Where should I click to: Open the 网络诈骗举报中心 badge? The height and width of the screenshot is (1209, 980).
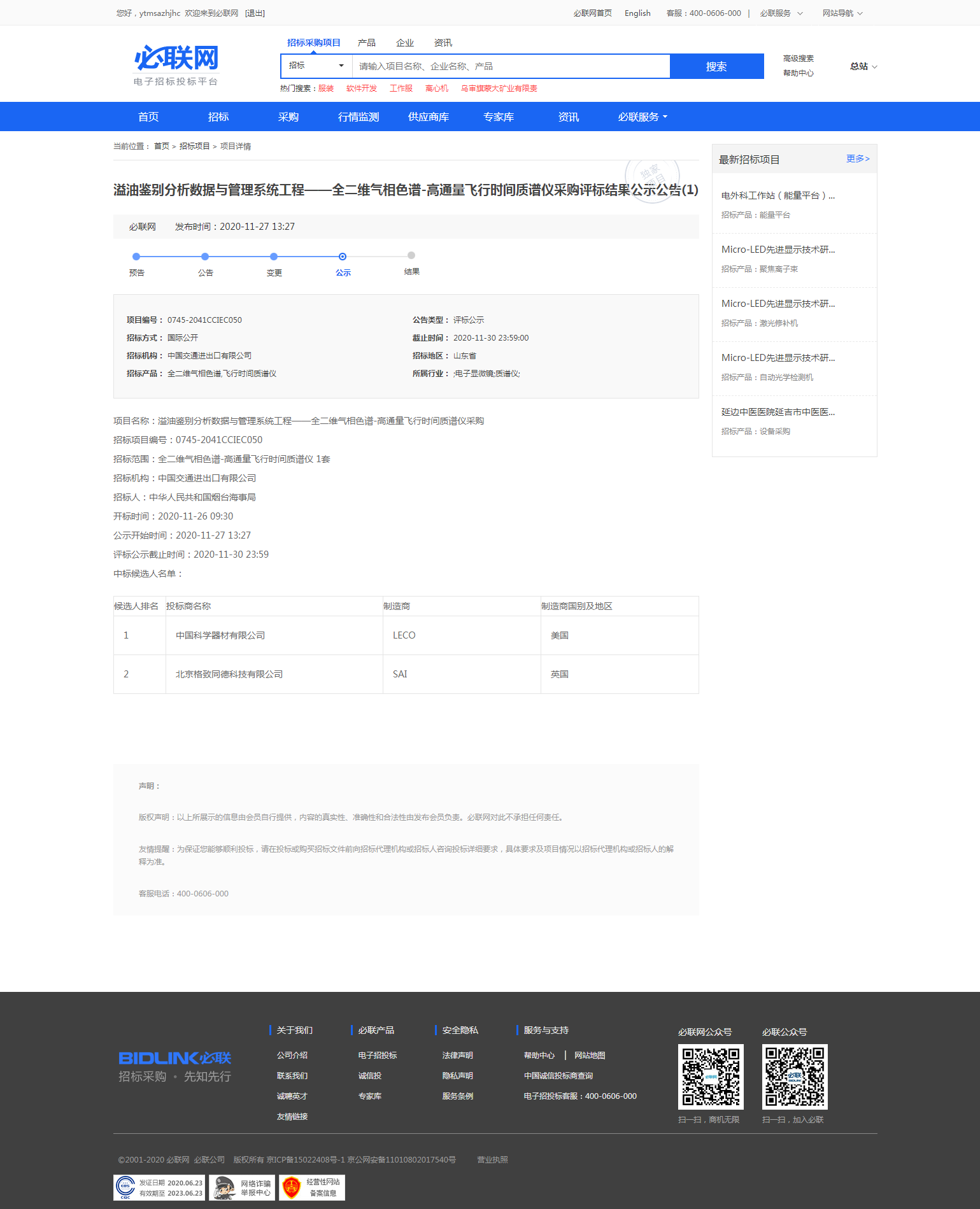point(242,1187)
